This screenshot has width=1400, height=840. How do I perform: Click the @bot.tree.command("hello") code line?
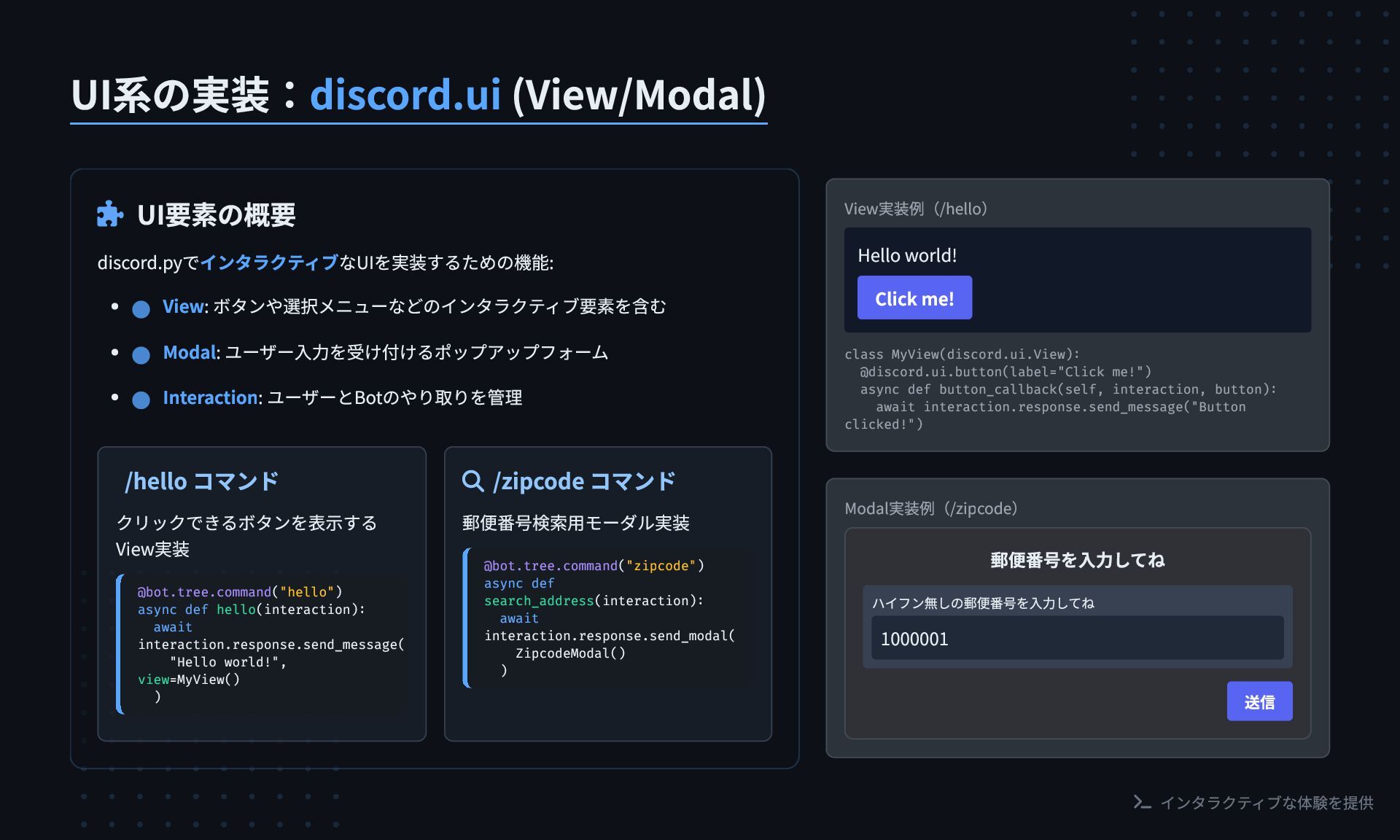240,592
